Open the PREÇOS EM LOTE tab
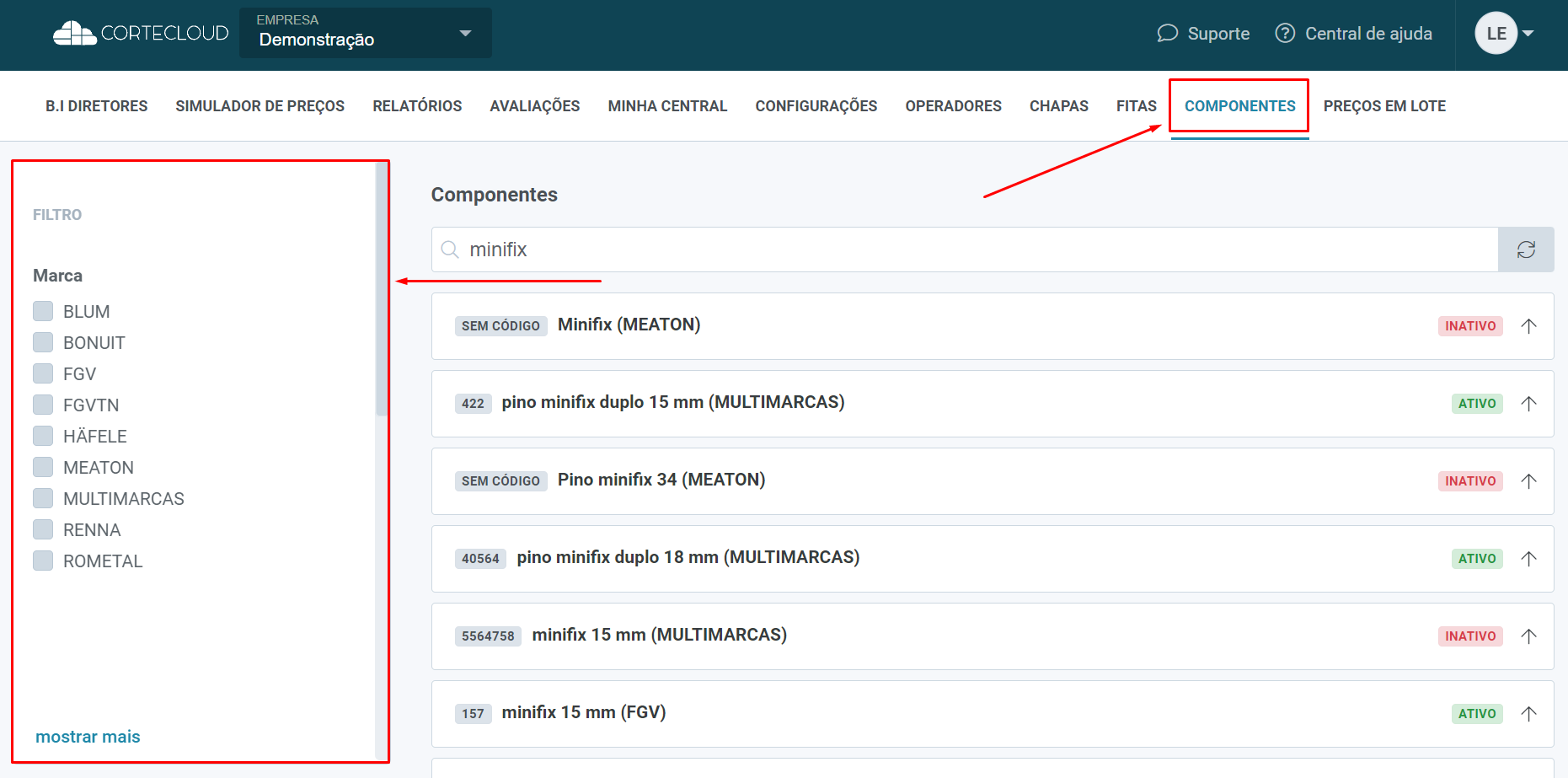 pyautogui.click(x=1383, y=106)
